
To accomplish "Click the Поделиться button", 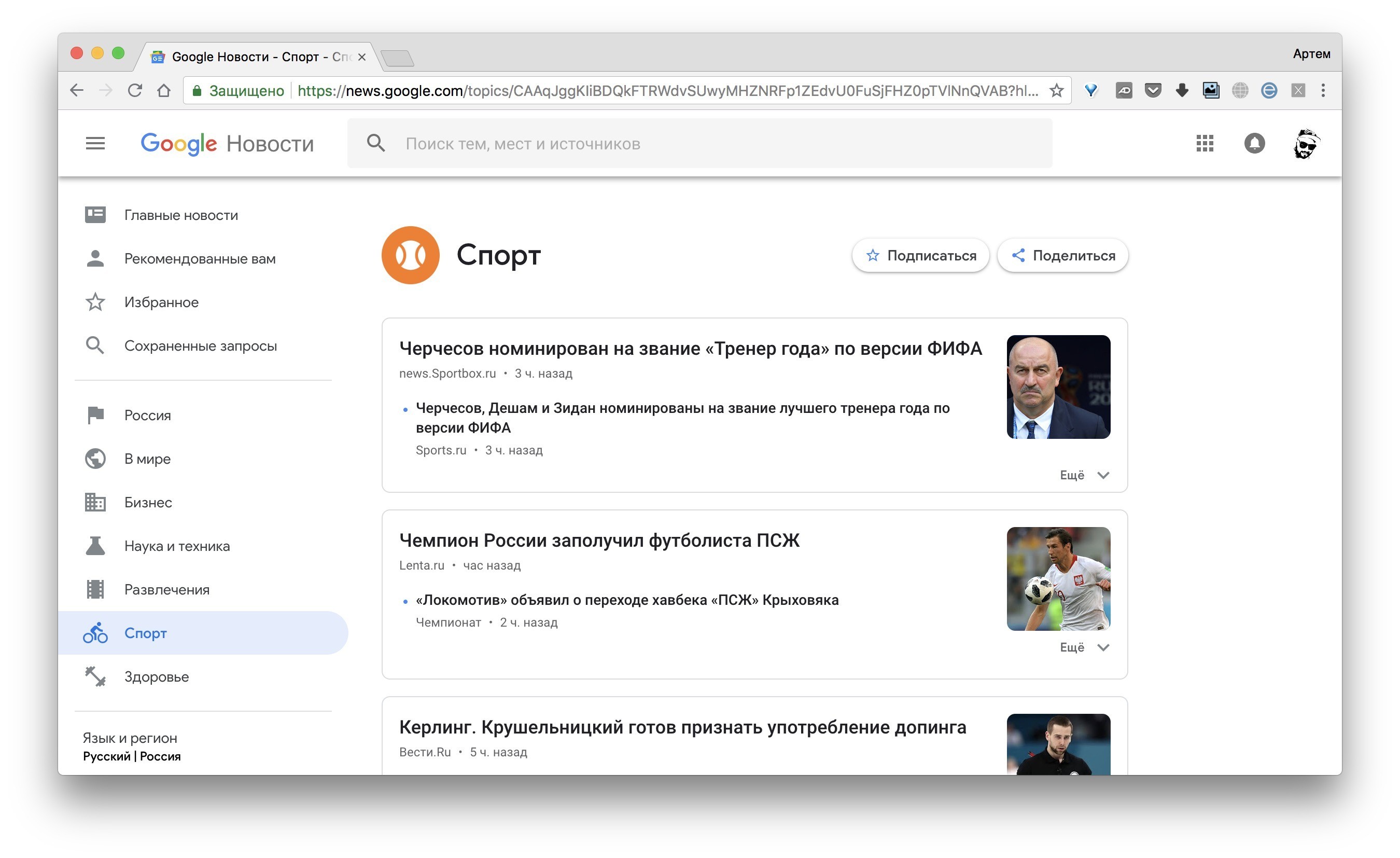I will (x=1062, y=255).
